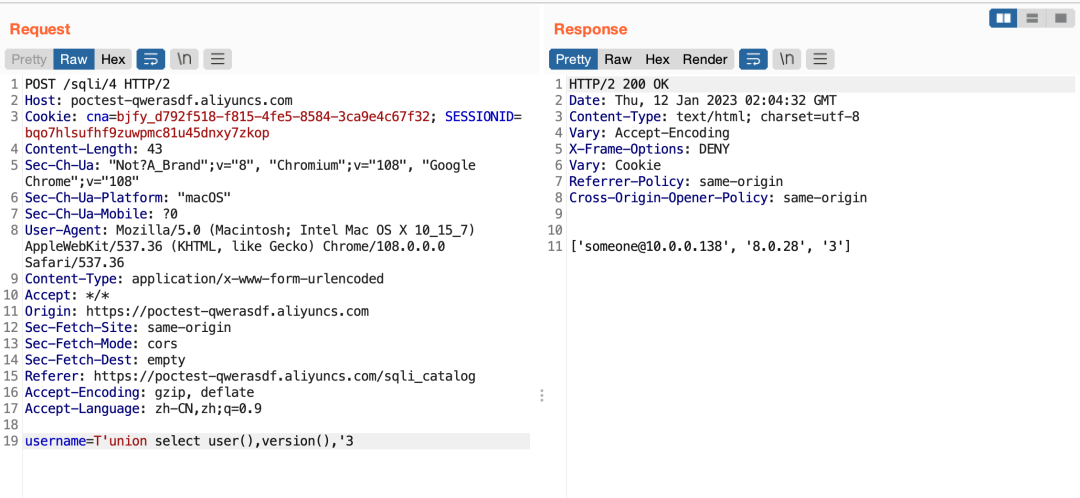This screenshot has width=1080, height=498.
Task: Select Raw tab in Request panel
Action: pos(74,59)
